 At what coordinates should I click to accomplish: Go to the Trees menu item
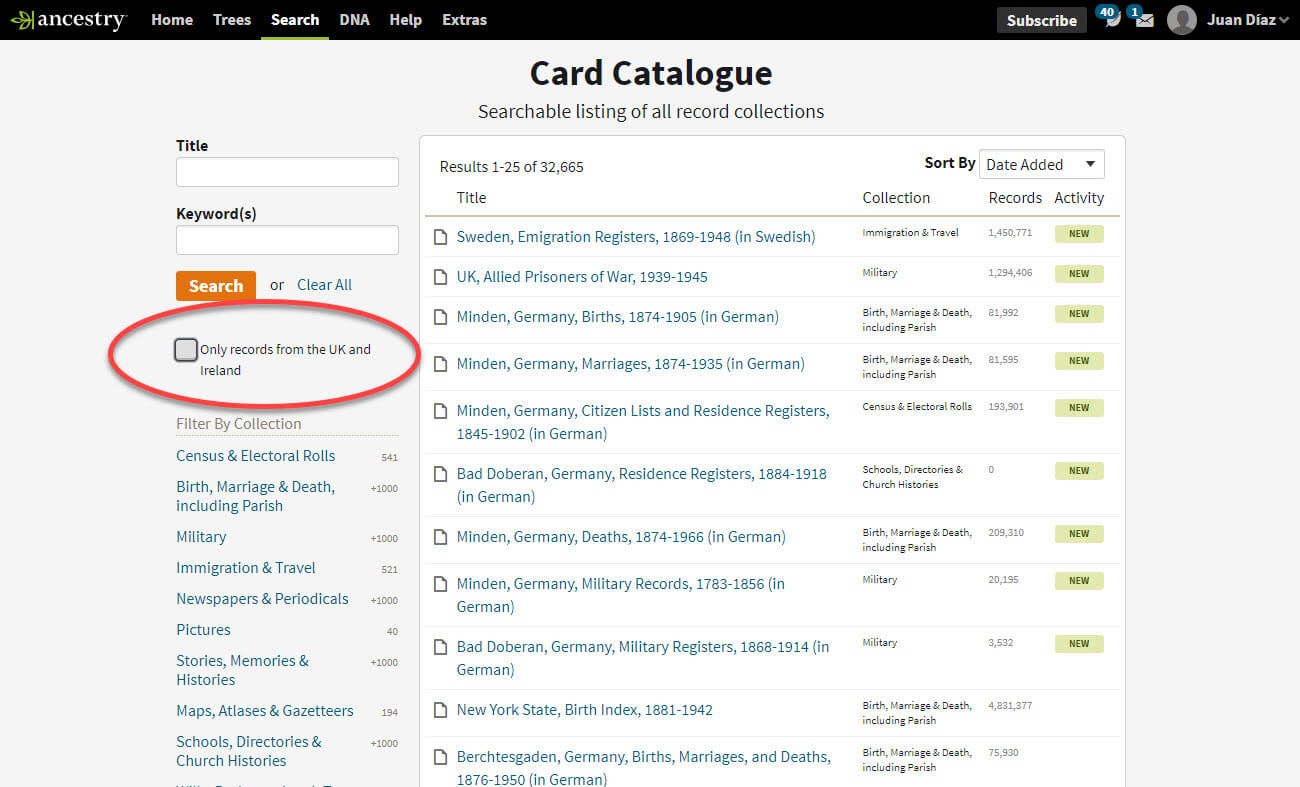coord(232,20)
